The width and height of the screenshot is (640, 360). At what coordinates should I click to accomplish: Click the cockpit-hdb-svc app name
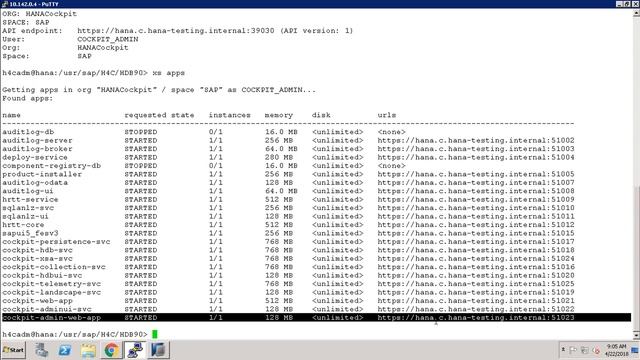pos(37,250)
